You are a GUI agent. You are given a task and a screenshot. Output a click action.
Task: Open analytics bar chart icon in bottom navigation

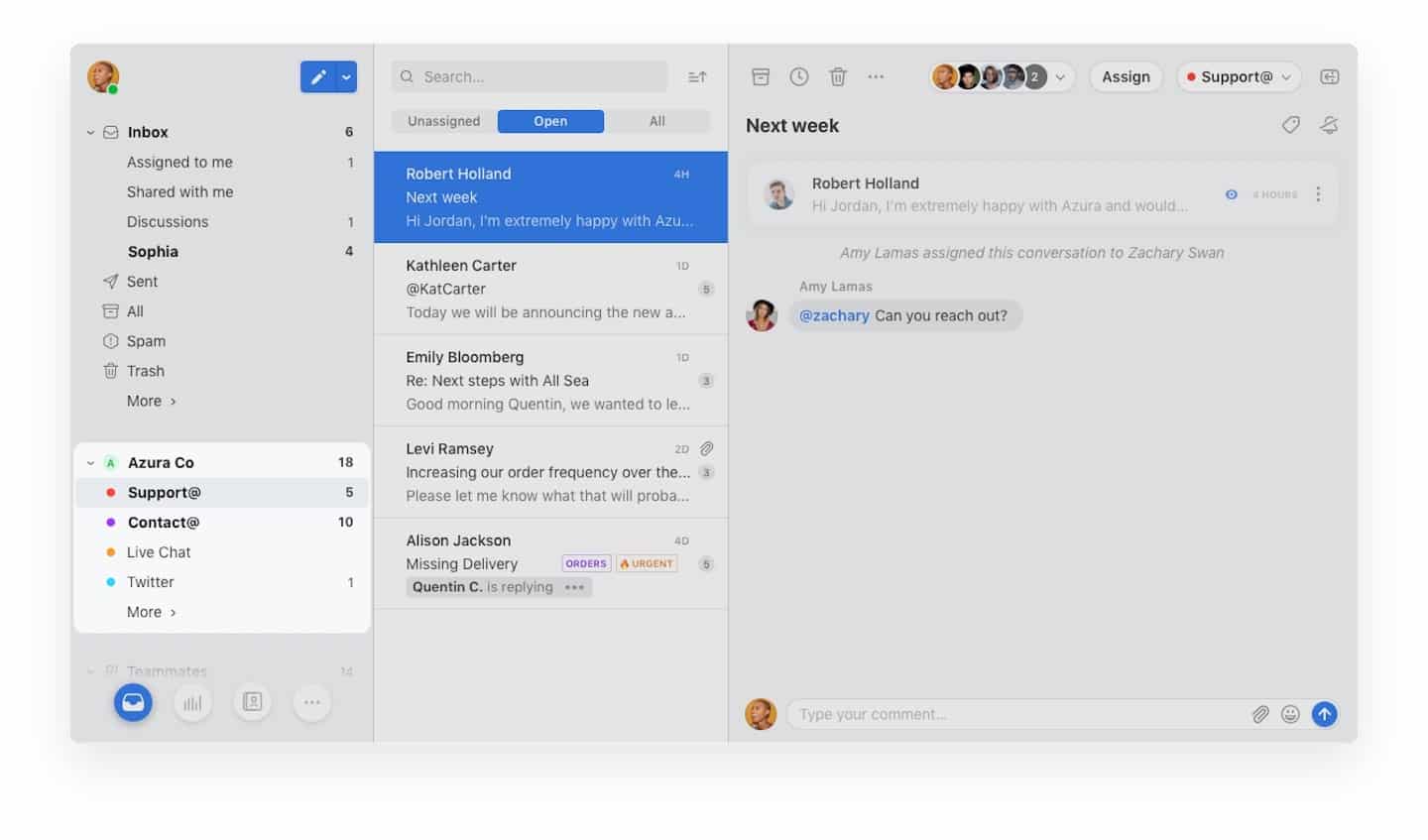click(192, 702)
